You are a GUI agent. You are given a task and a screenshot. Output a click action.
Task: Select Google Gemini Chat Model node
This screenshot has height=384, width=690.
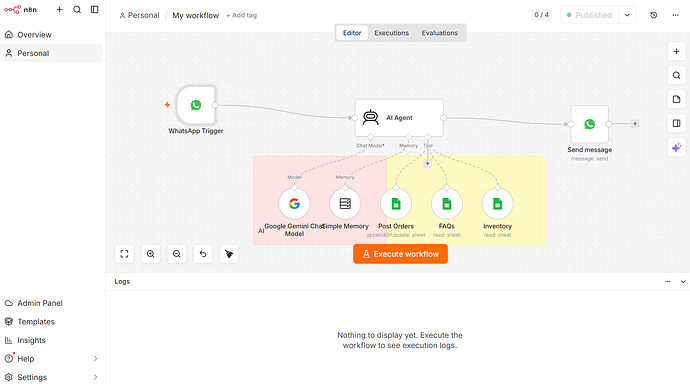[294, 204]
